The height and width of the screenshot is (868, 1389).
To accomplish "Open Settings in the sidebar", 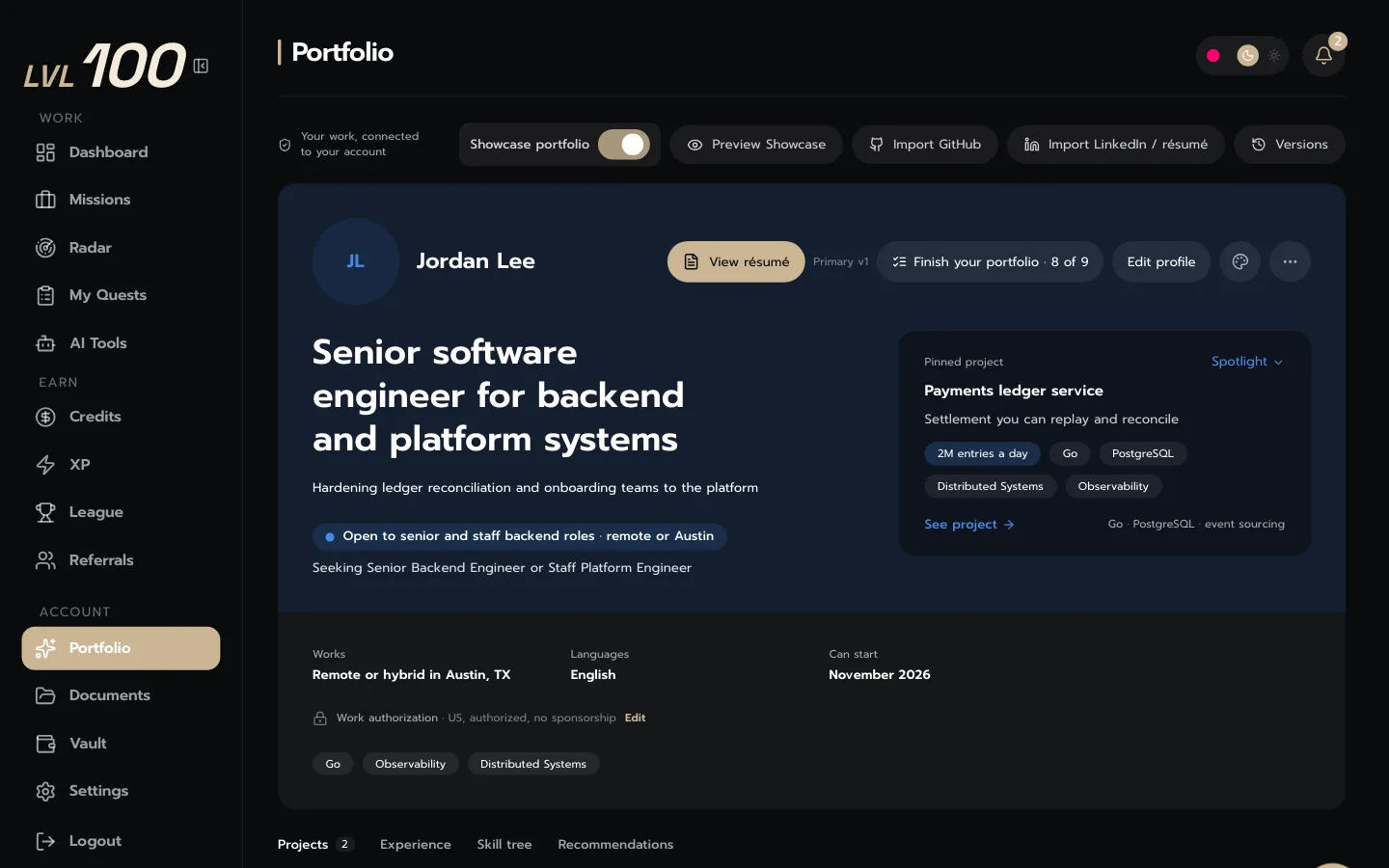I will tap(121, 791).
